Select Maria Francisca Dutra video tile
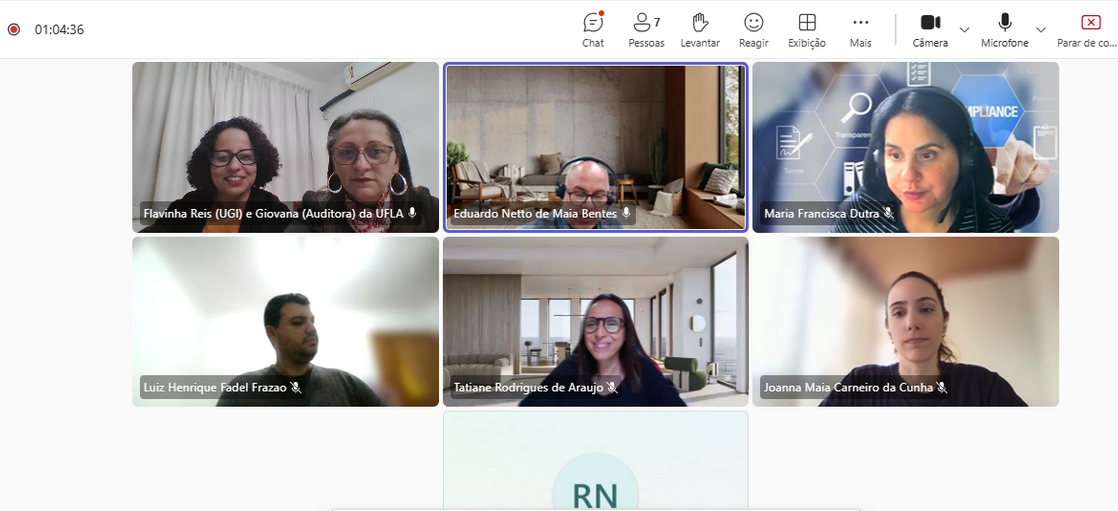Image resolution: width=1118 pixels, height=511 pixels. [x=905, y=147]
